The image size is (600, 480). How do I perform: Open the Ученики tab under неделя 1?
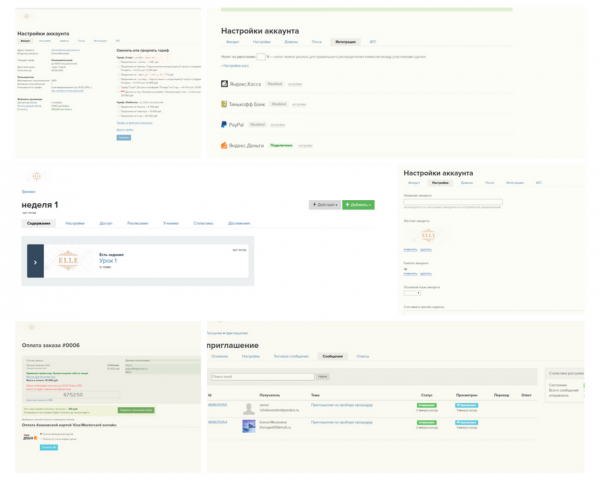(171, 223)
